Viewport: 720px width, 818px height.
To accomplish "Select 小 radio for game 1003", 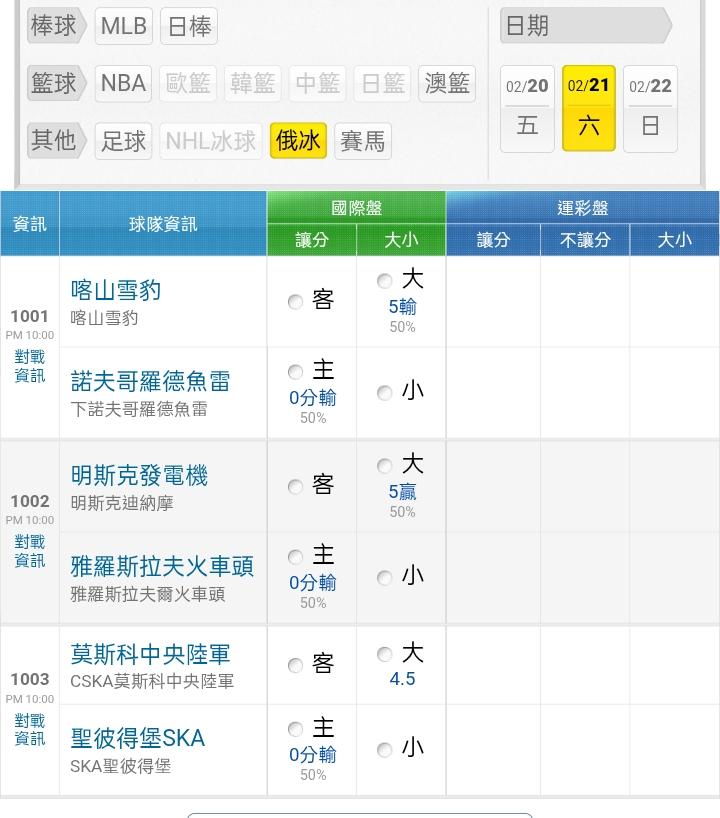I will pyautogui.click(x=385, y=750).
